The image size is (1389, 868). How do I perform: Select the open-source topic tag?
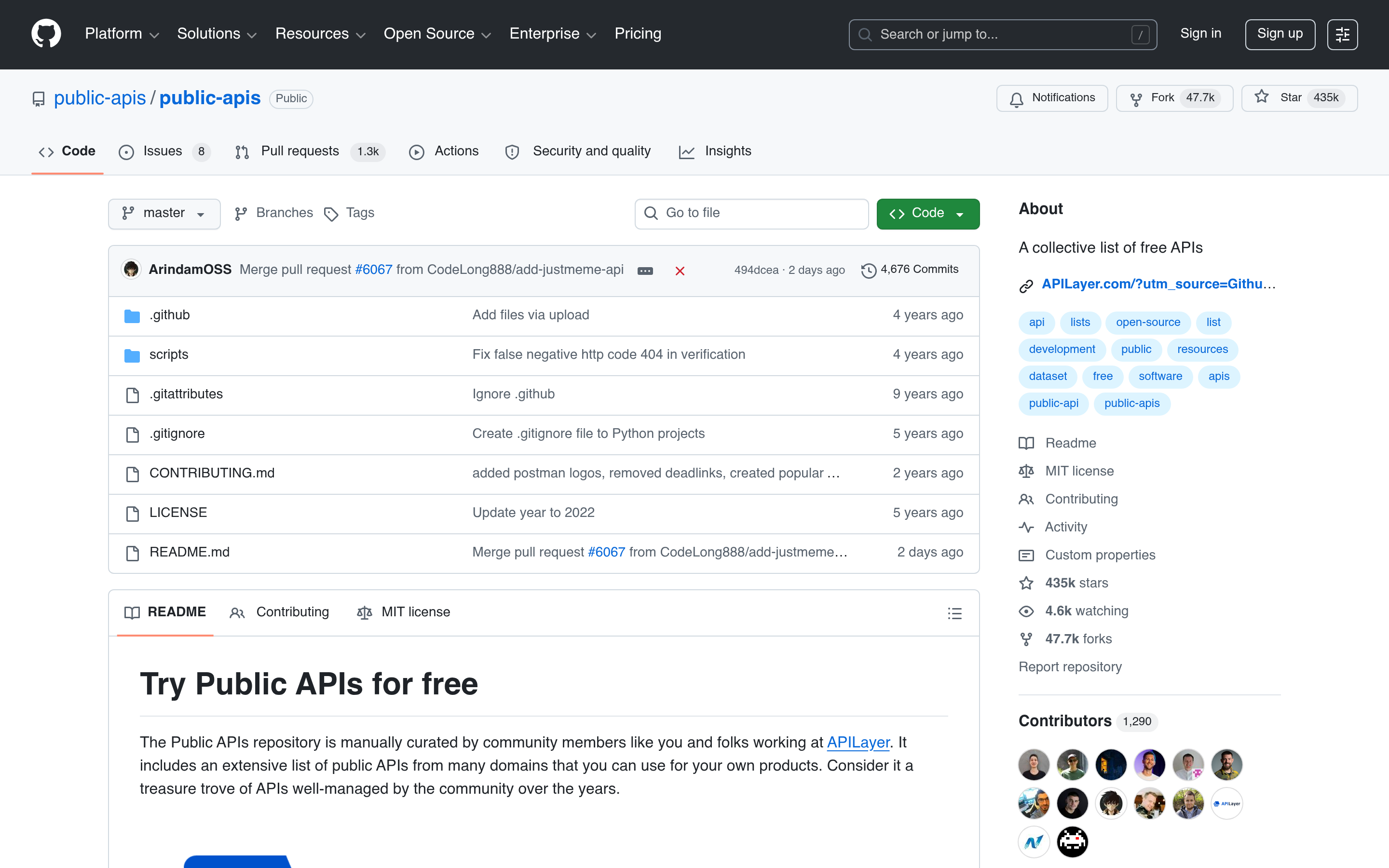pos(1148,323)
